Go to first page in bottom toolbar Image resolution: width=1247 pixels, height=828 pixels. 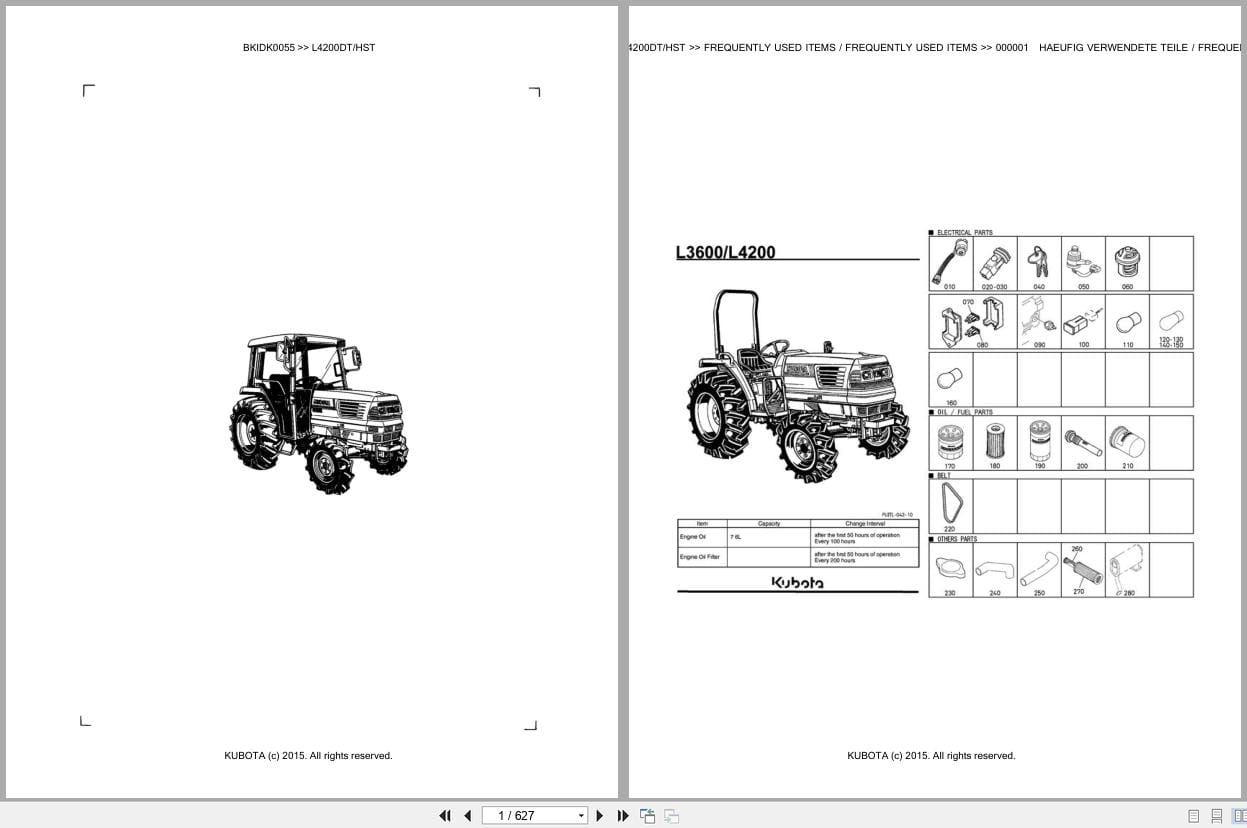coord(445,815)
